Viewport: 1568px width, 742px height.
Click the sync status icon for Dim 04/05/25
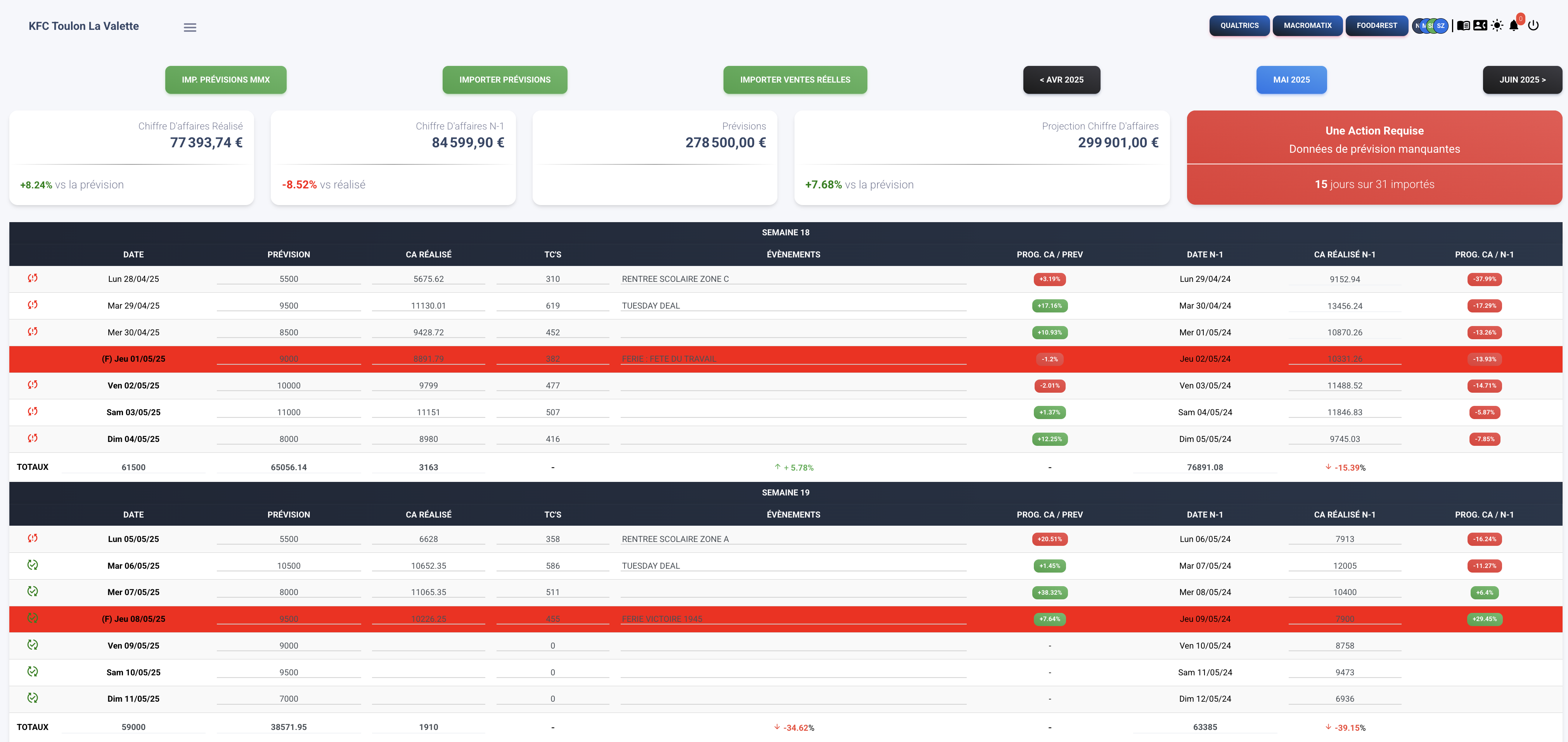tap(33, 438)
